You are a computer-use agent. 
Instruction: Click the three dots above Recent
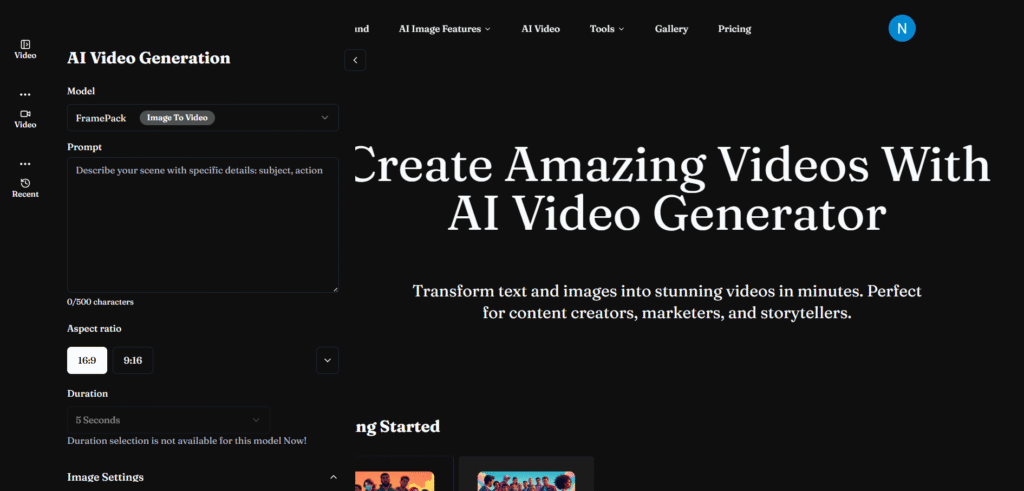[25, 164]
